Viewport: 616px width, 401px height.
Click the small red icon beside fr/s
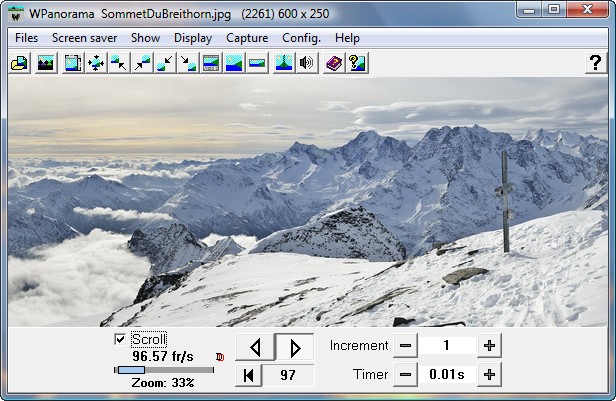click(220, 357)
